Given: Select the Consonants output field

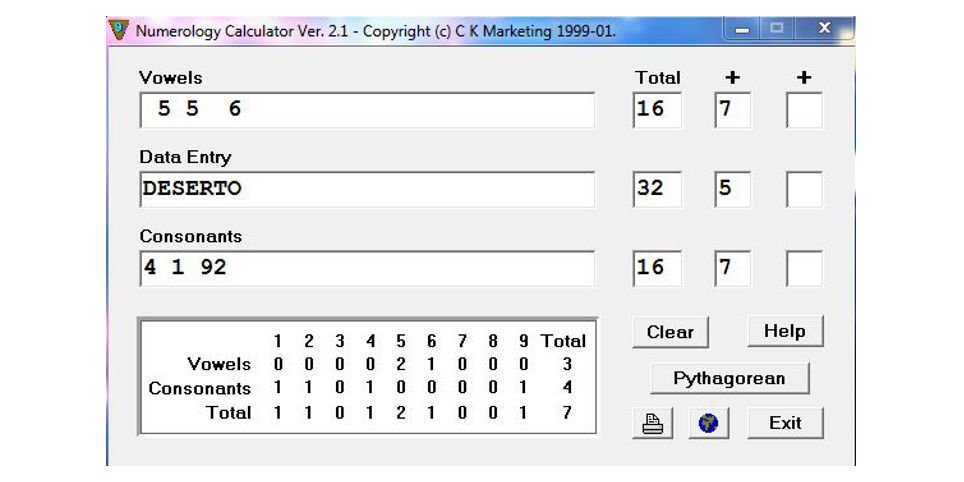Looking at the screenshot, I should [367, 268].
